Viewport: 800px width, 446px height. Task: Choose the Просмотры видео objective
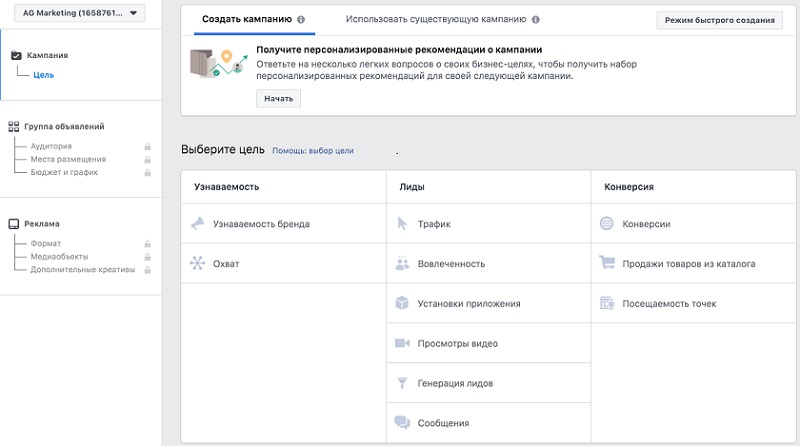(489, 343)
